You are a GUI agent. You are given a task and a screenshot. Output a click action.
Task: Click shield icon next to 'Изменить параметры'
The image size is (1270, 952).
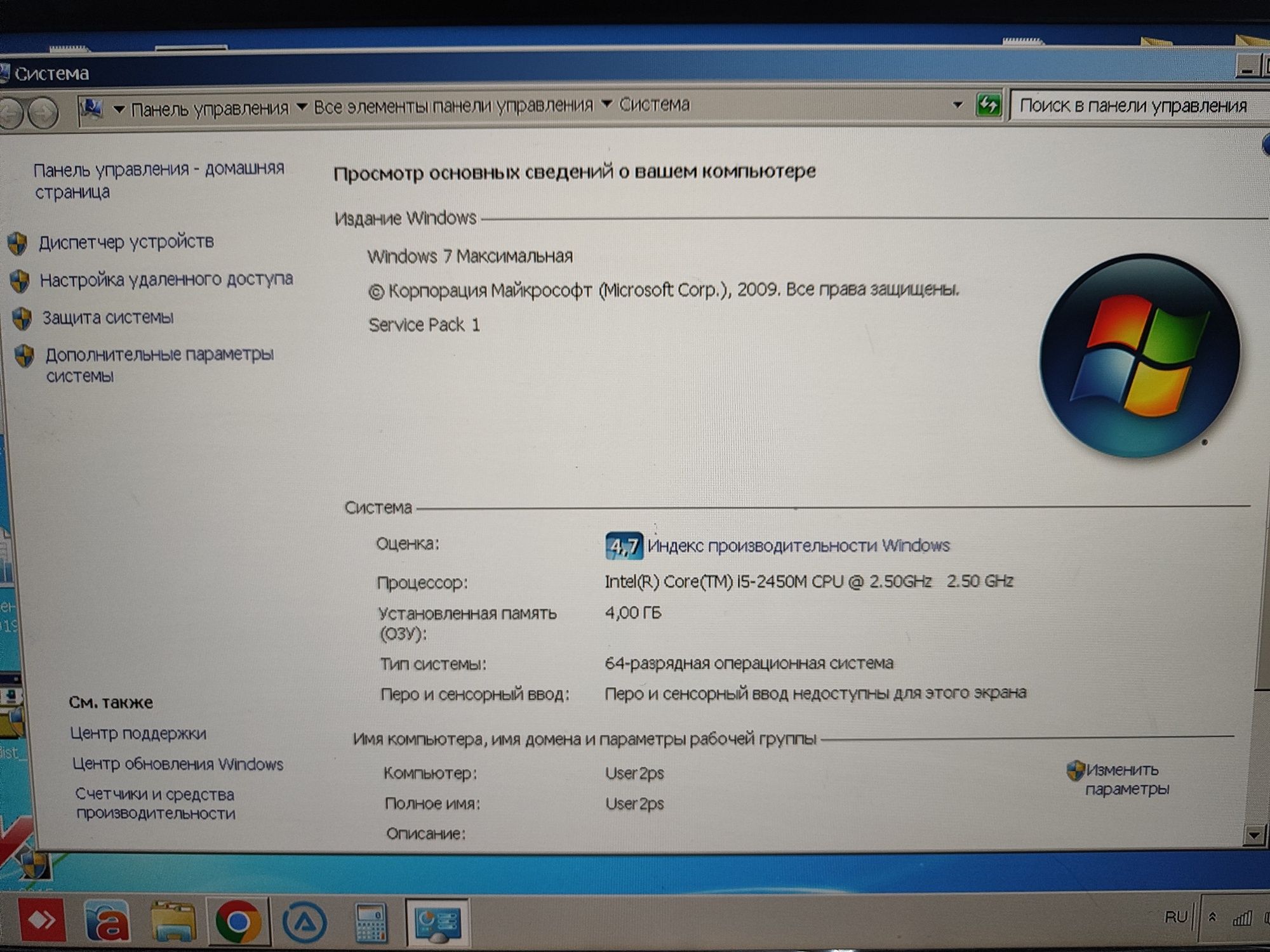[1075, 770]
